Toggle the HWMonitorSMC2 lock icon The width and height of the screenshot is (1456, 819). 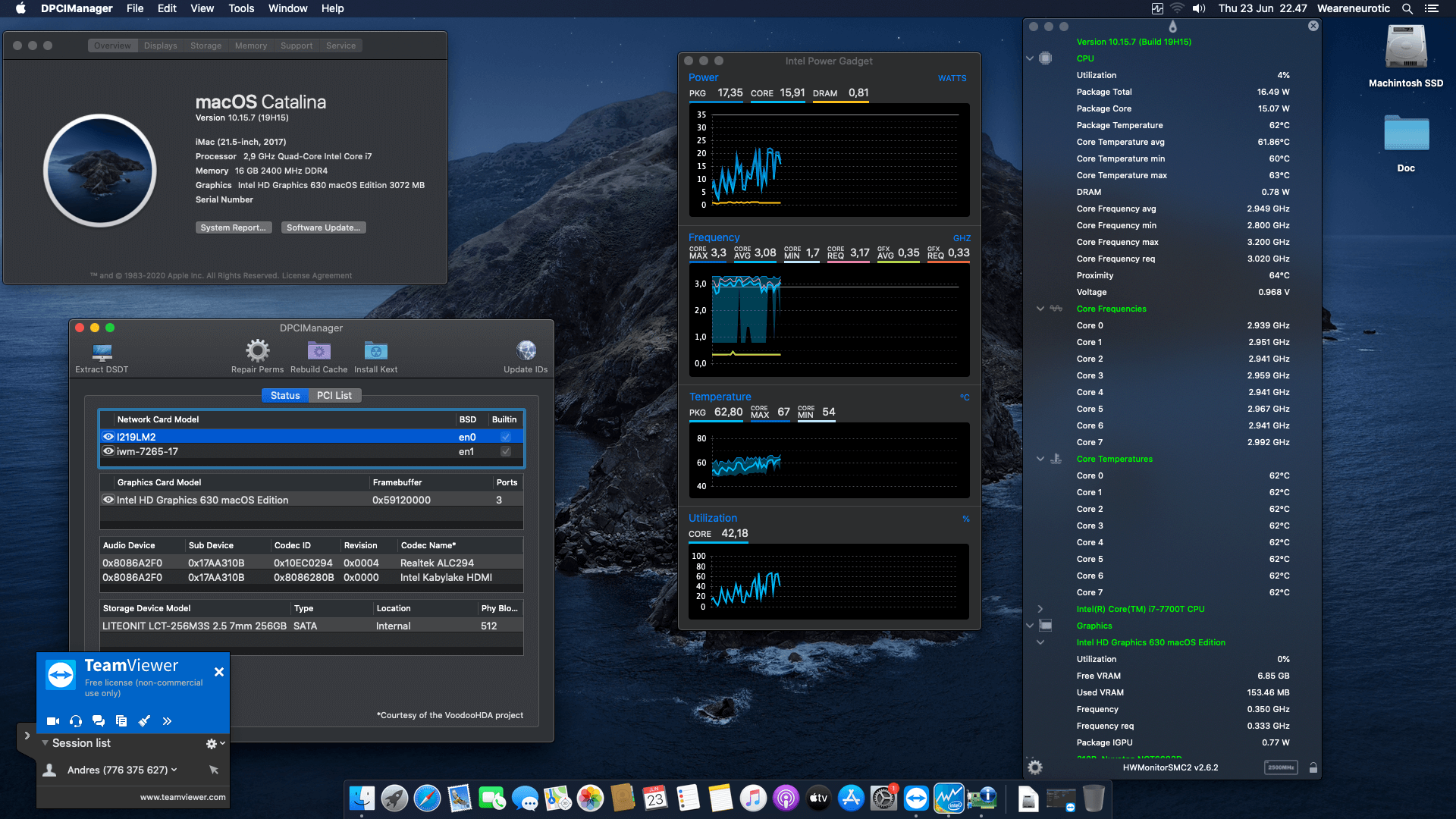point(1313,767)
